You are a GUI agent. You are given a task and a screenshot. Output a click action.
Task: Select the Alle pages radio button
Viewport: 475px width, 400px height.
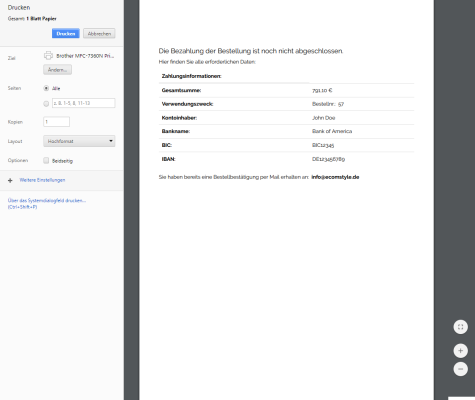(46, 88)
